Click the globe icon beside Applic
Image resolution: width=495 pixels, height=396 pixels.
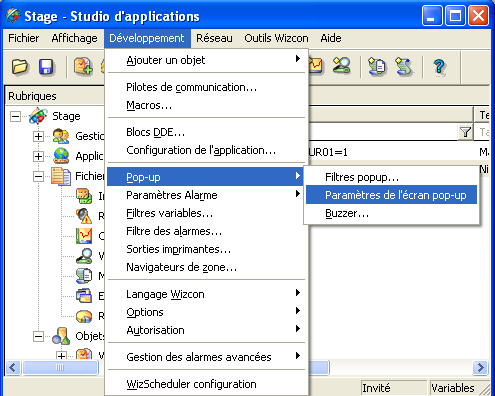pos(61,156)
